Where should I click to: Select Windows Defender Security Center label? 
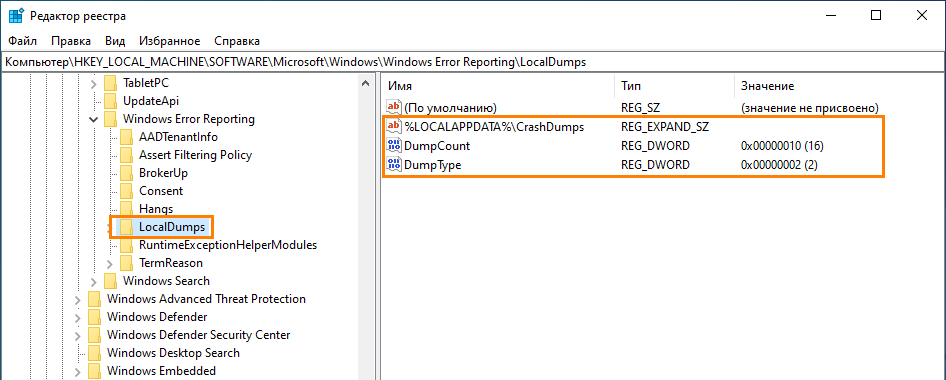(x=198, y=335)
